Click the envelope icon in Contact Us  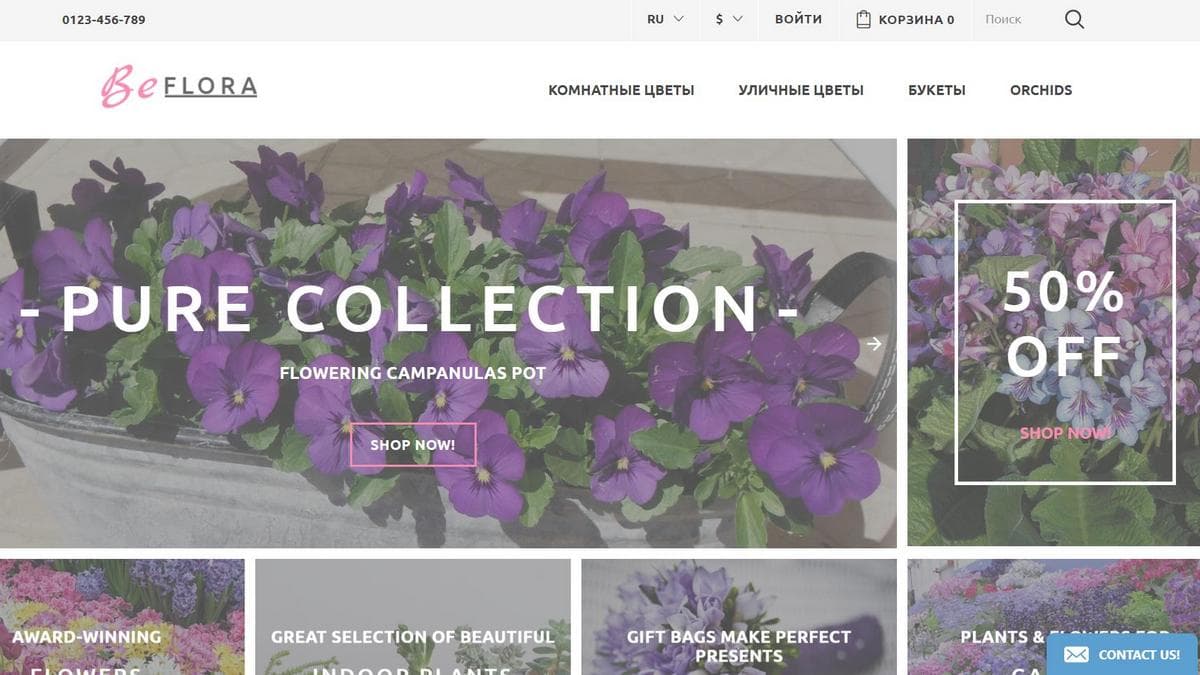click(x=1076, y=655)
